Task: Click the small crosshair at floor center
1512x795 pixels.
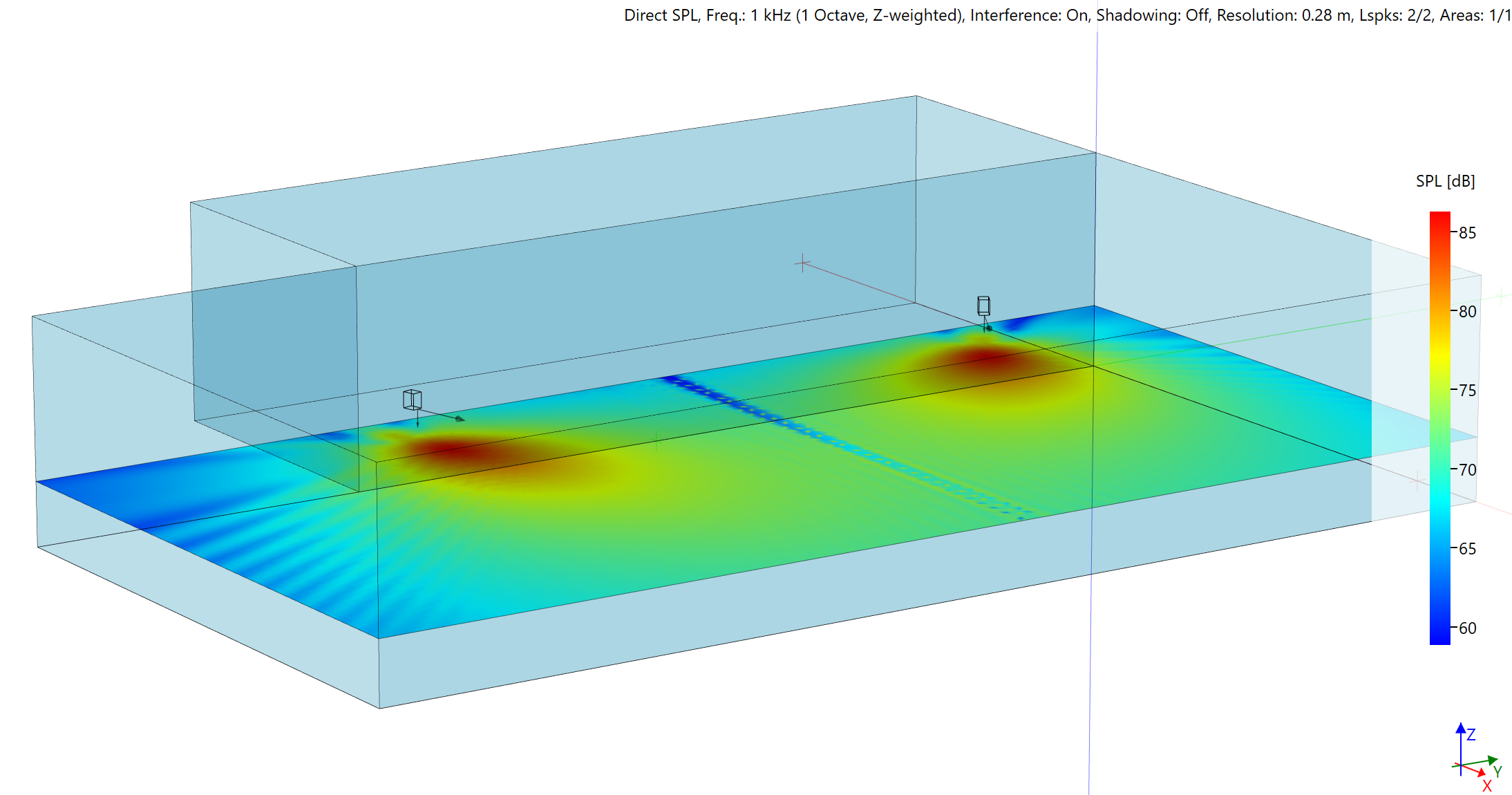Action: (x=656, y=440)
